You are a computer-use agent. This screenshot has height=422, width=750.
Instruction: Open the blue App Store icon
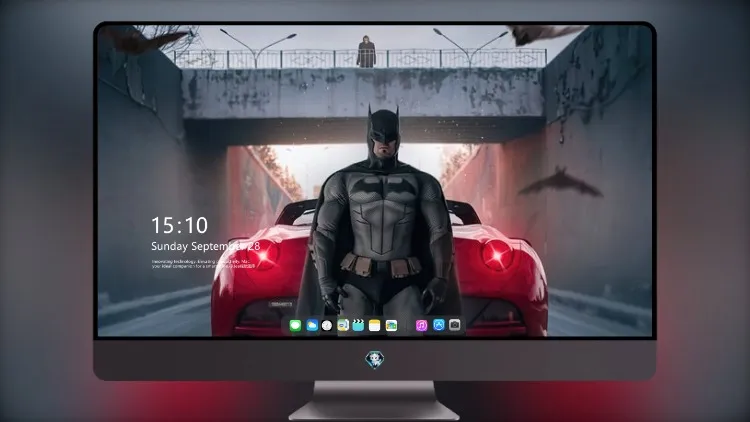point(439,325)
